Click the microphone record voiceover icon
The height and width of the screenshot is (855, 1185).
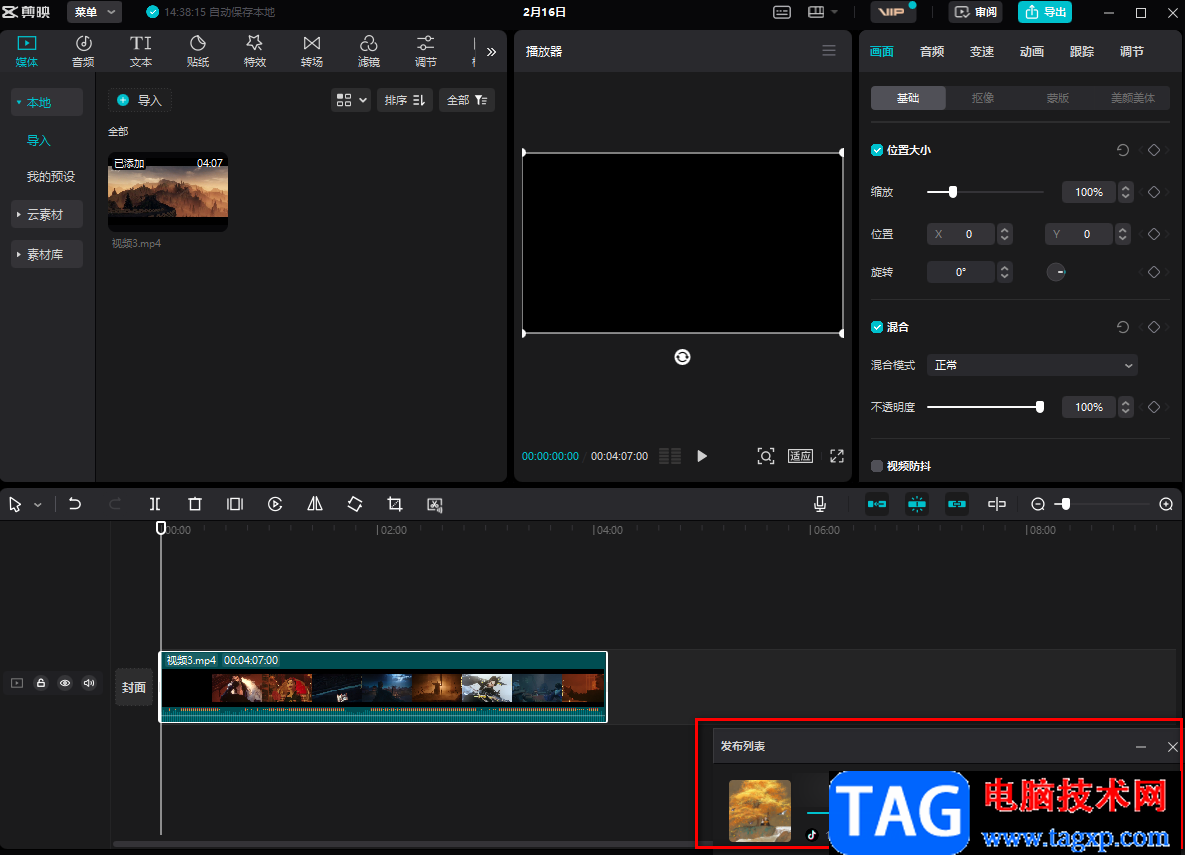pos(820,505)
